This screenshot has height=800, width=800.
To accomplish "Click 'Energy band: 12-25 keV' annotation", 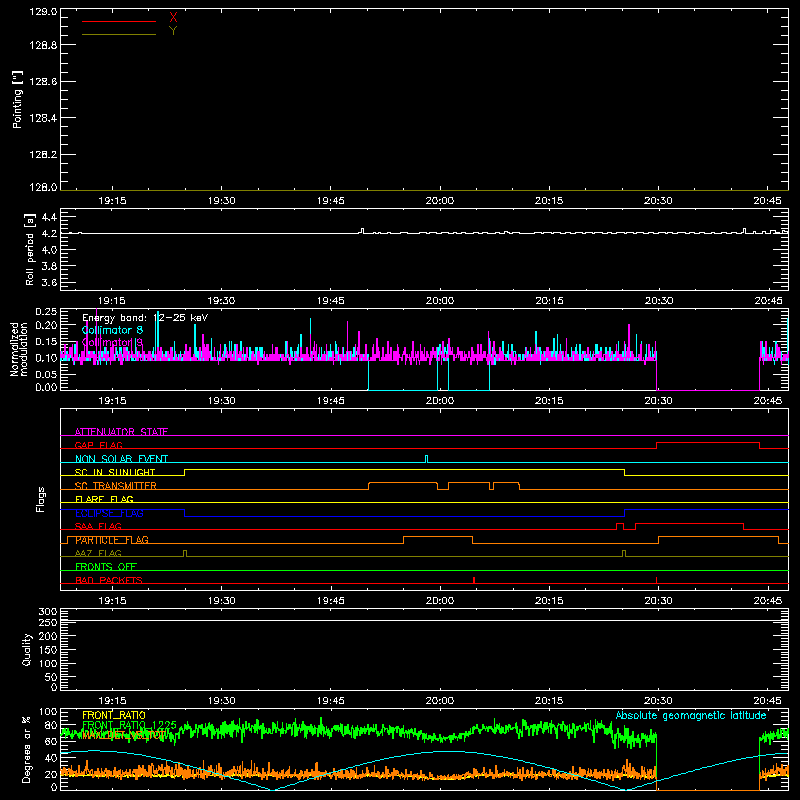I will coord(145,318).
